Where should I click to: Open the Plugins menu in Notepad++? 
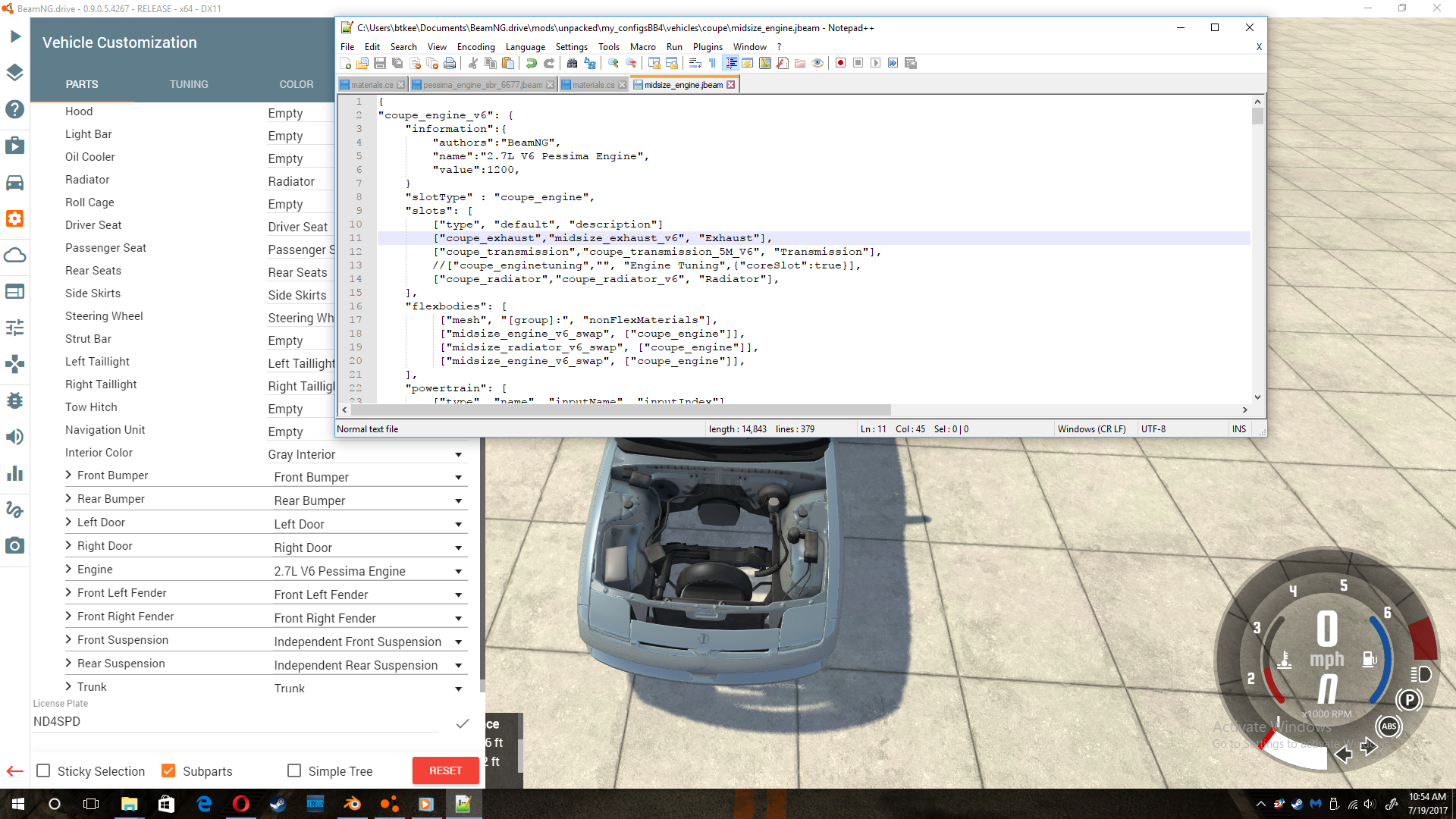click(707, 47)
